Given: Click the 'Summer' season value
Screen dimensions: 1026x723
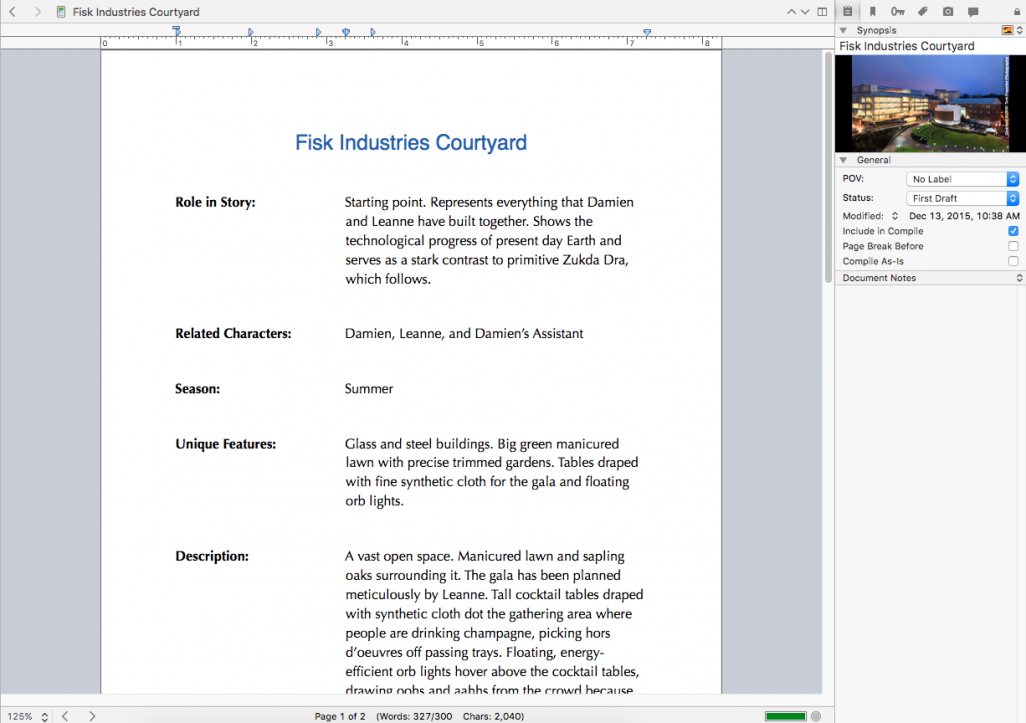Looking at the screenshot, I should [x=369, y=389].
